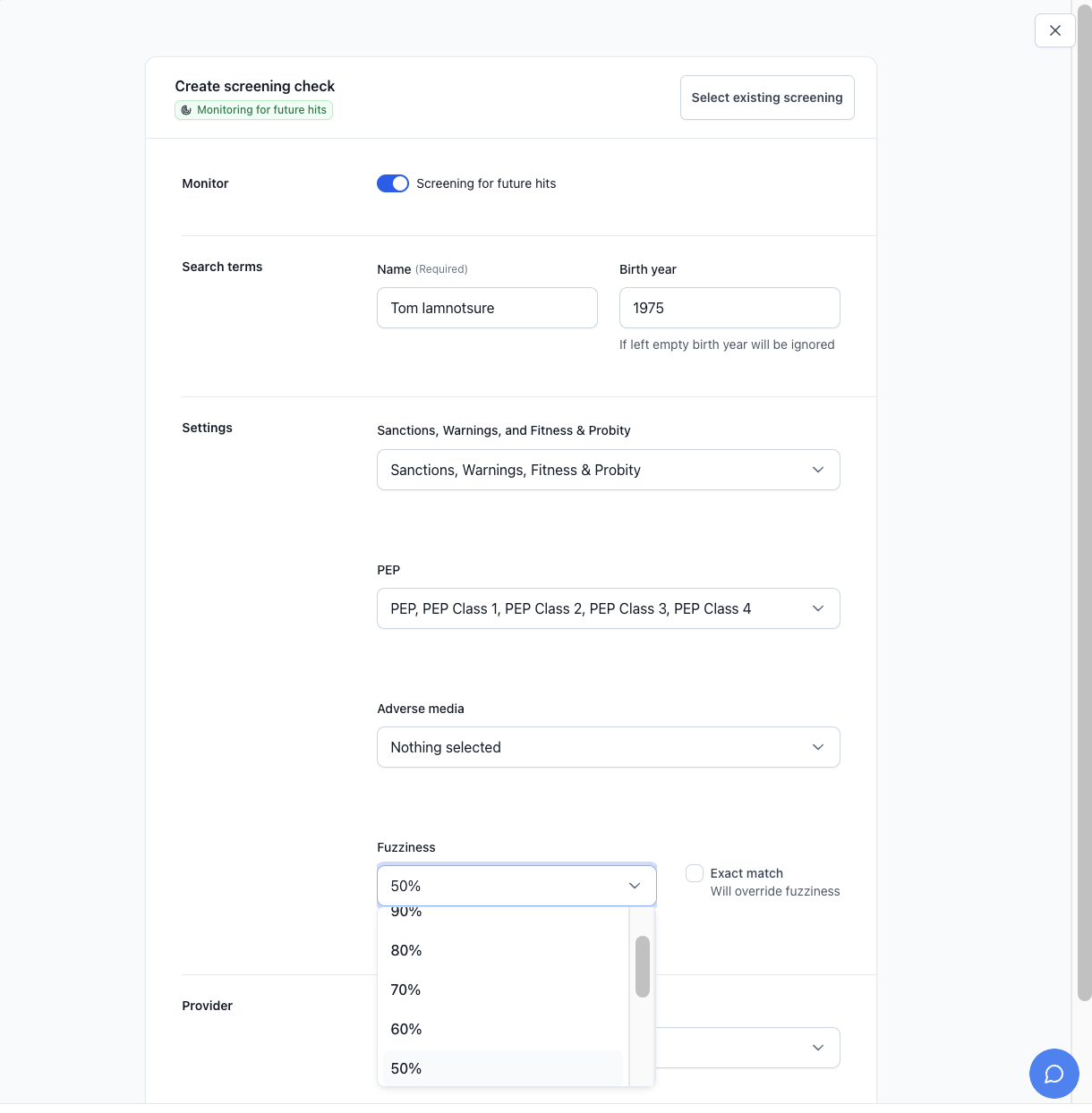Edit the Birth year field 1975

click(x=729, y=308)
